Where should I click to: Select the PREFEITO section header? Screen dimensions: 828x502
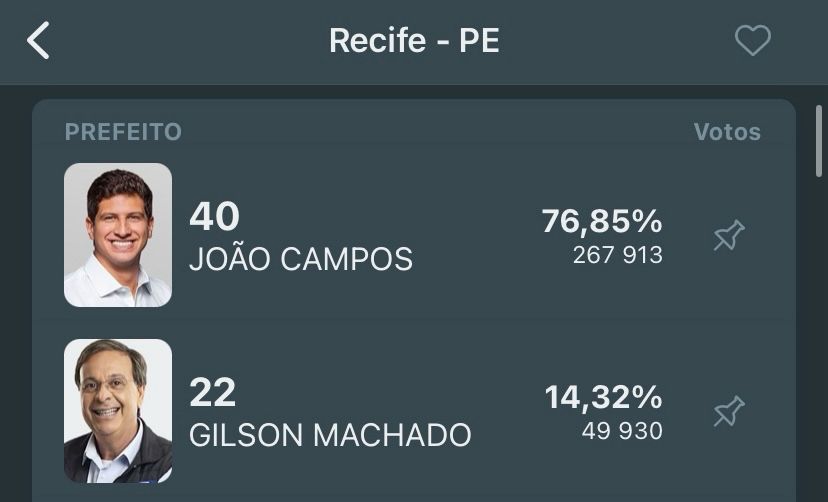point(123,132)
